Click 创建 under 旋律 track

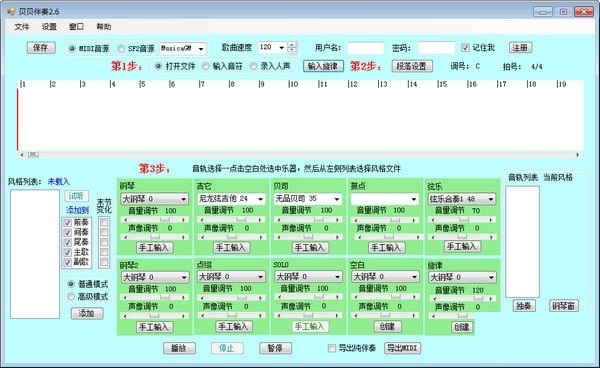(x=462, y=327)
